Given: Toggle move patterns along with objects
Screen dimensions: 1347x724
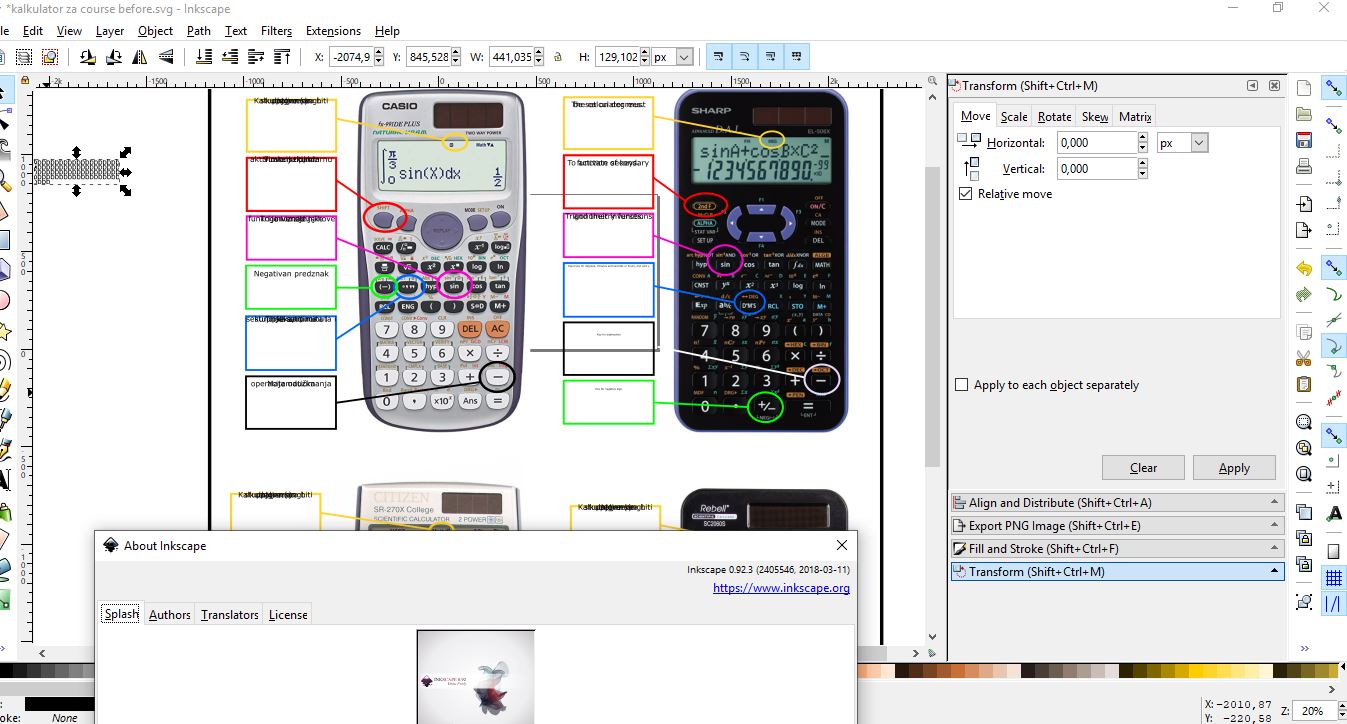Looking at the screenshot, I should tap(797, 56).
